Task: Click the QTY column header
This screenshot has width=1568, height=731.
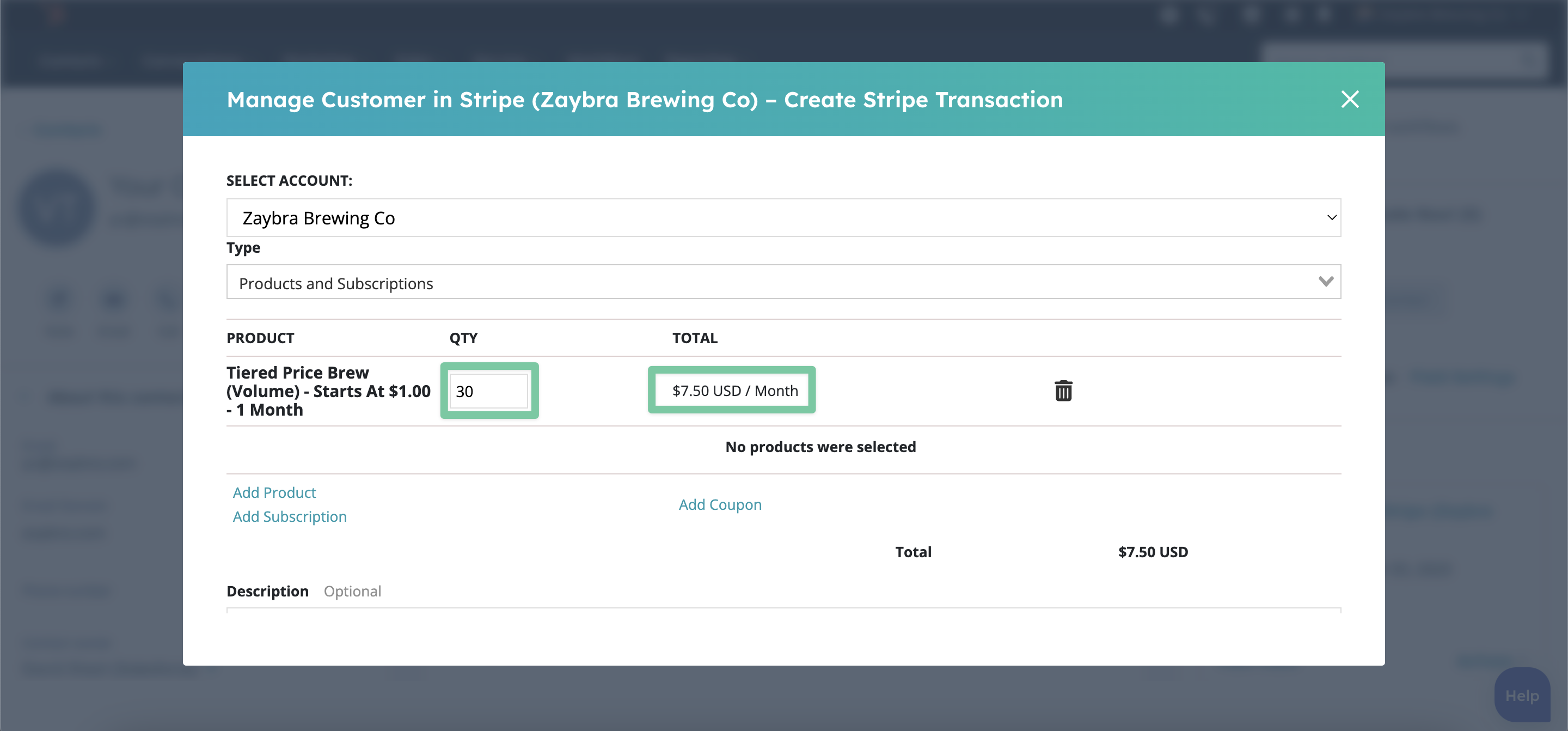Action: coord(463,338)
